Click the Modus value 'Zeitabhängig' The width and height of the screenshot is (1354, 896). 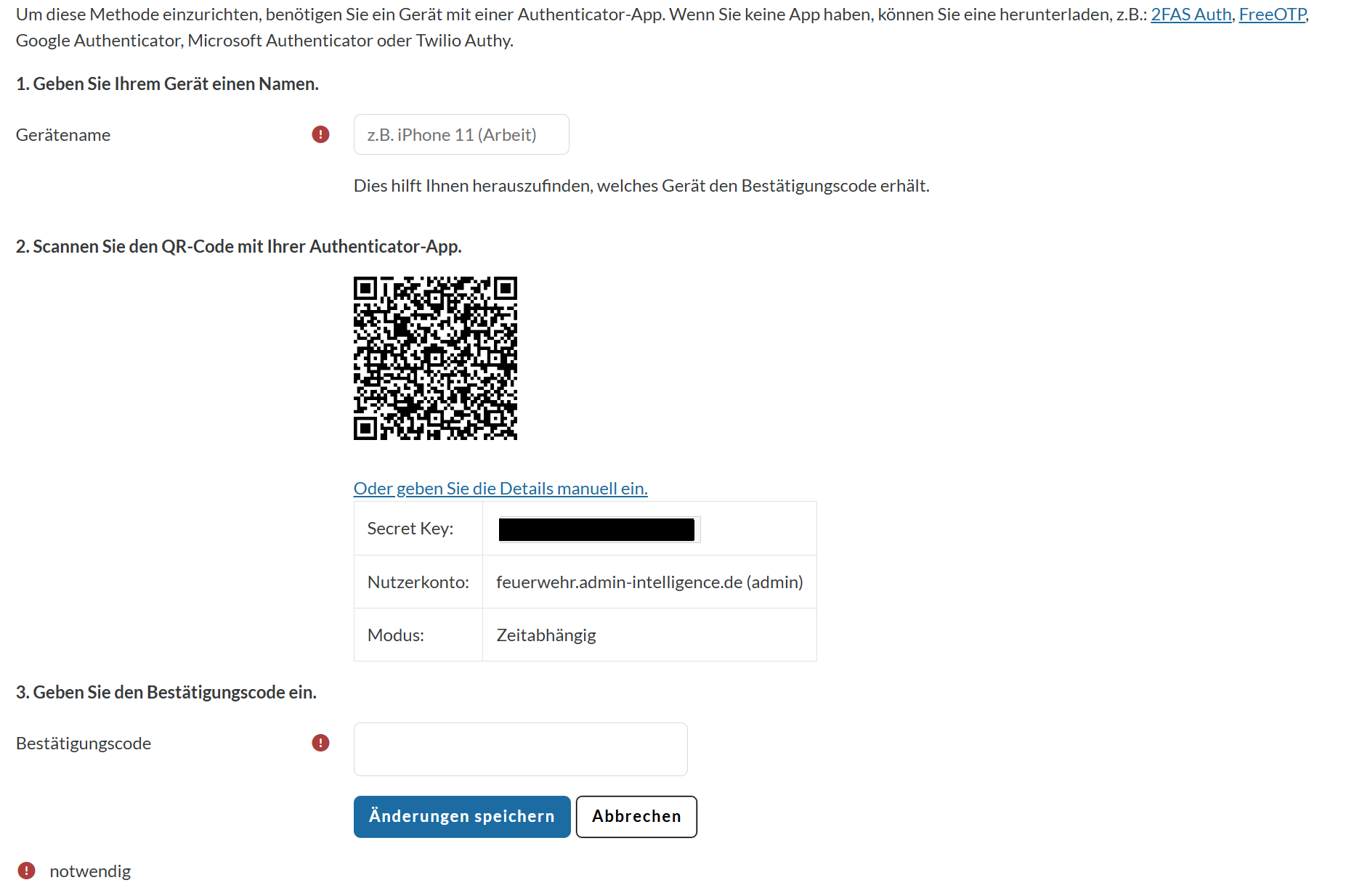(x=546, y=635)
